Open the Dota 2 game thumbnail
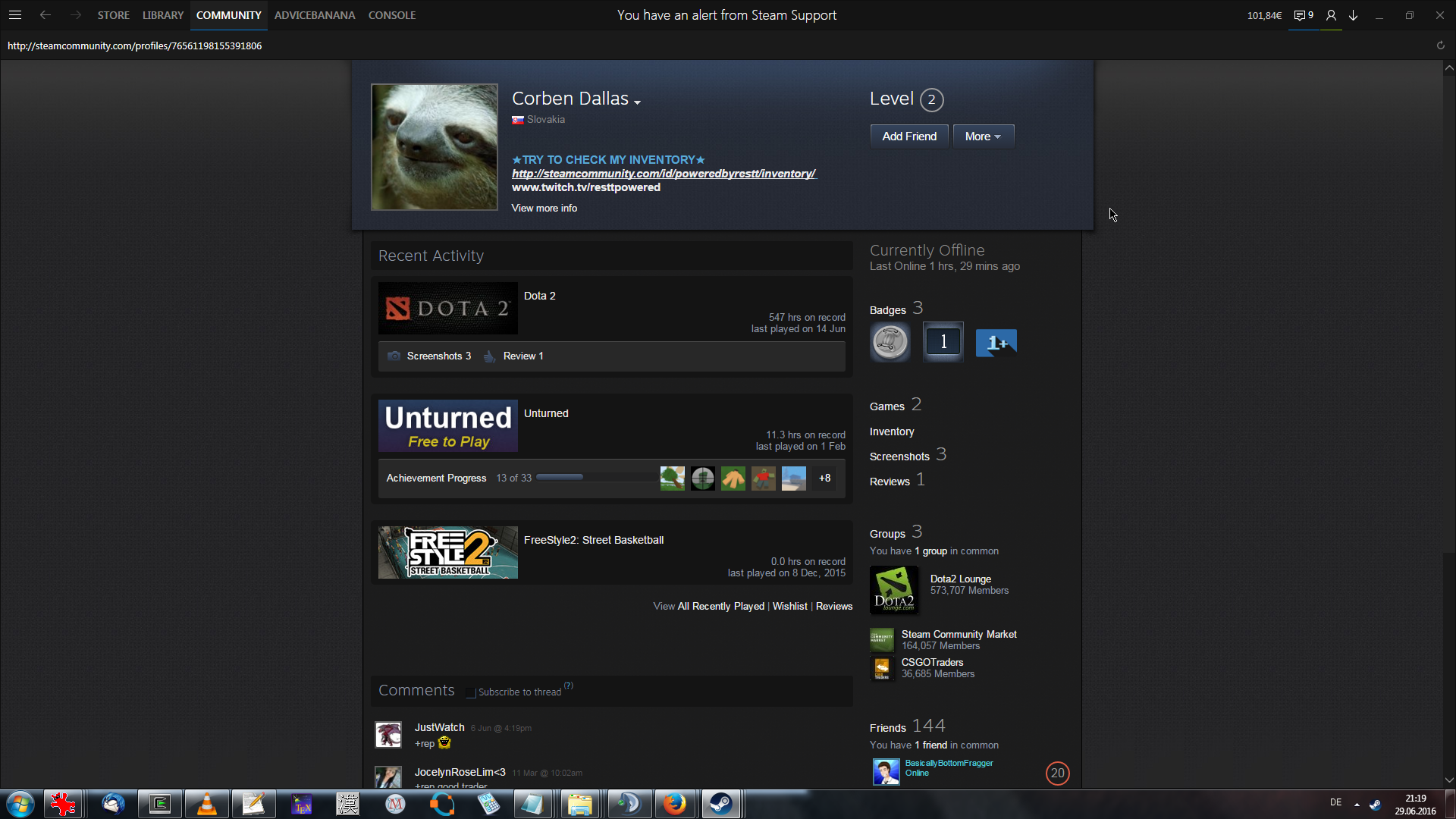Screen dimensions: 1456x819 [447, 309]
